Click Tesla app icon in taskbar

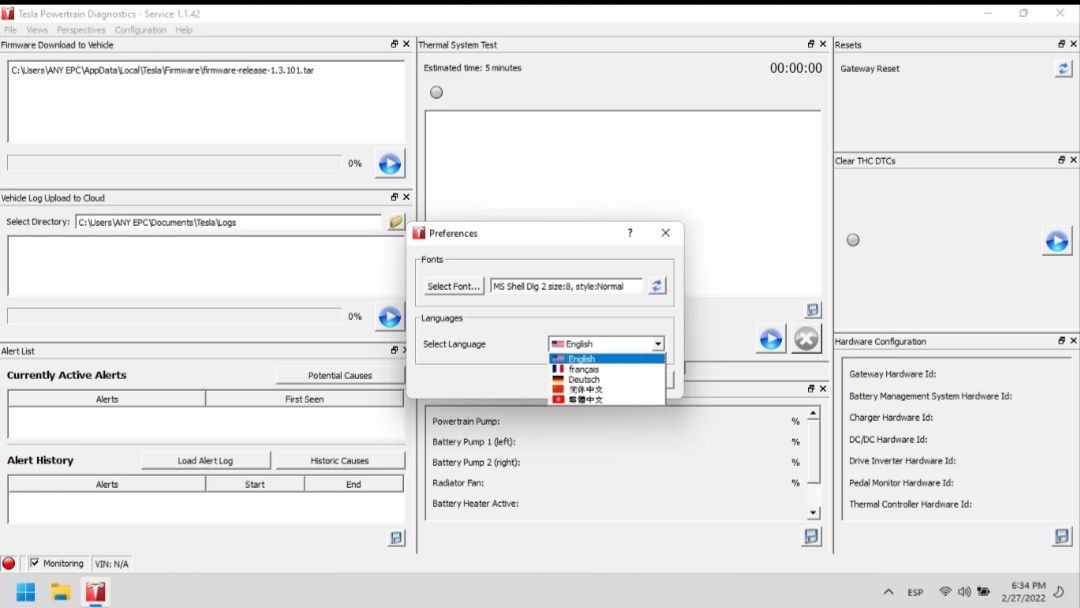[95, 592]
